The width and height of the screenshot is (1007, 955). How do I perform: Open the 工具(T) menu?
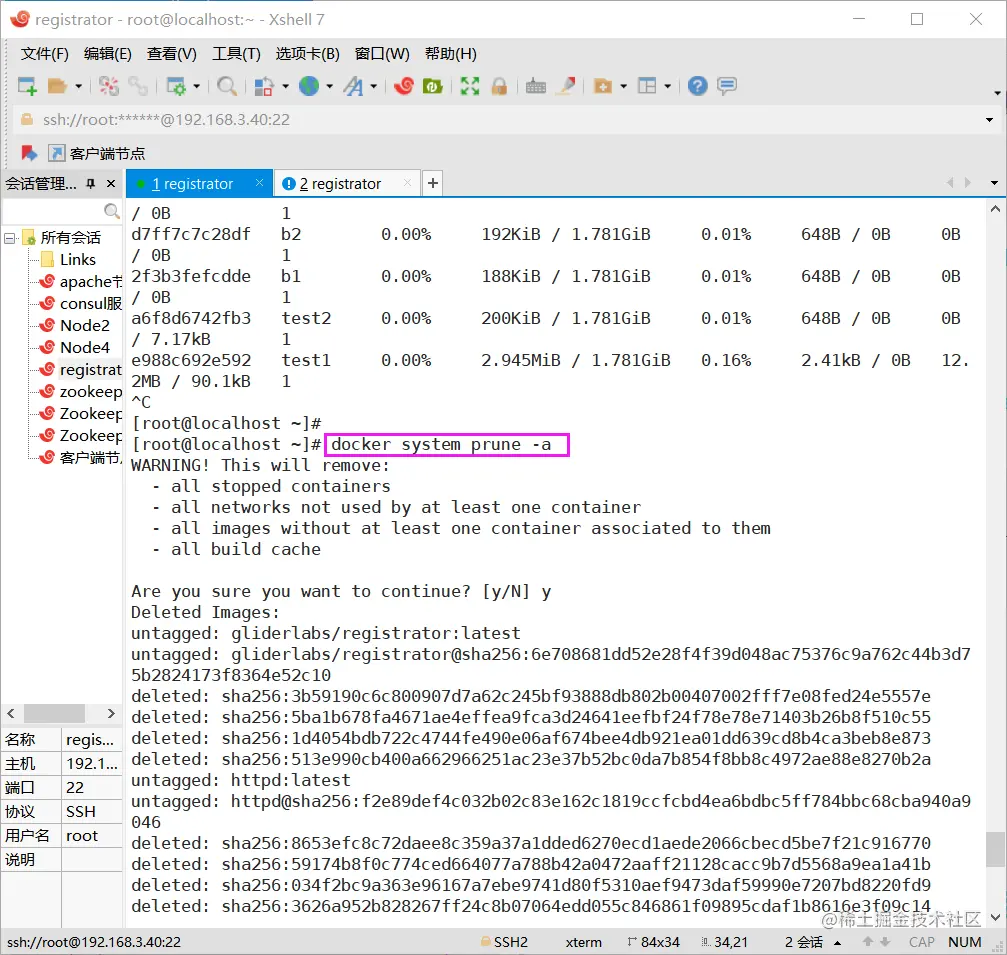tap(236, 53)
